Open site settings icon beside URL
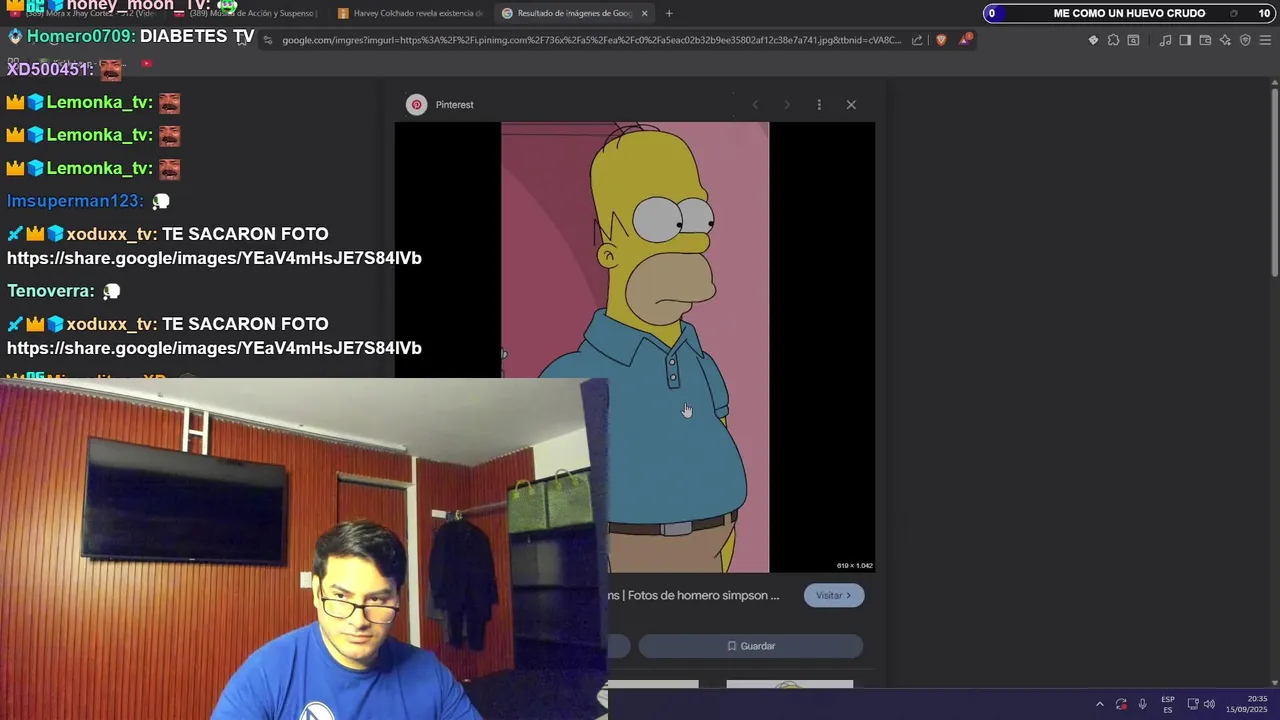This screenshot has width=1280, height=720. click(x=268, y=40)
